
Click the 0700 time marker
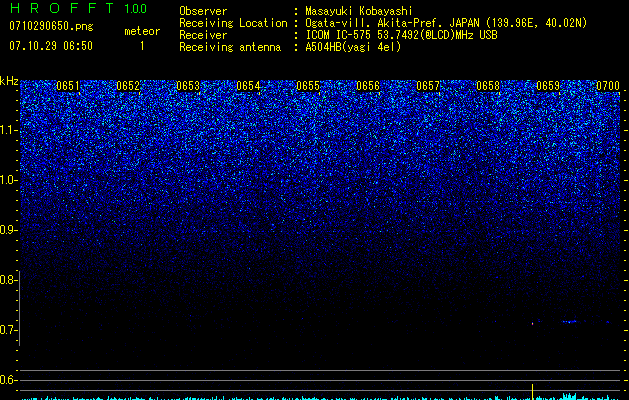pos(608,86)
